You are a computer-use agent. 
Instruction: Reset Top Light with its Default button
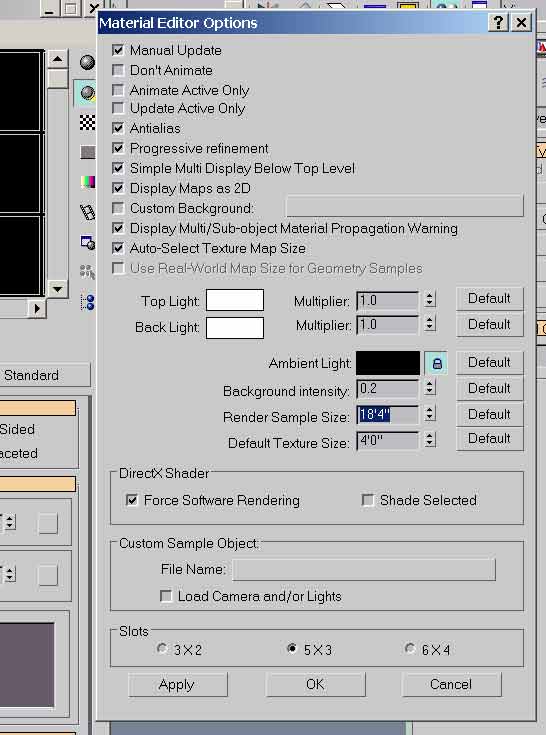coord(489,299)
